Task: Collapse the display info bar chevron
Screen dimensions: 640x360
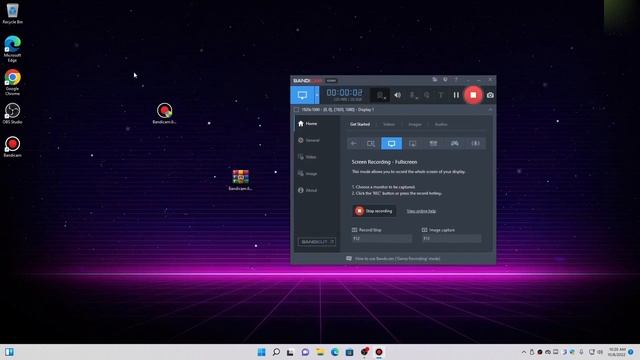Action: (x=490, y=109)
